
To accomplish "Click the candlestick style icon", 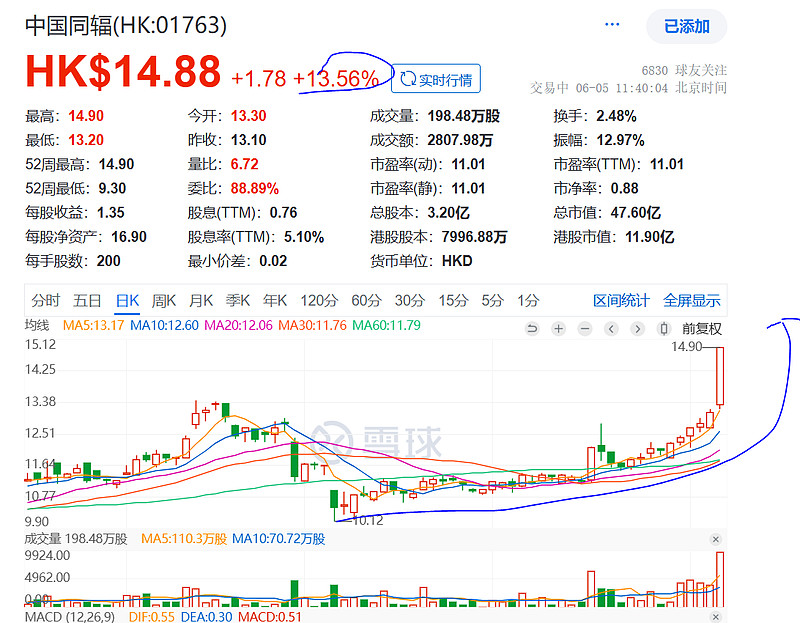I will tap(664, 329).
